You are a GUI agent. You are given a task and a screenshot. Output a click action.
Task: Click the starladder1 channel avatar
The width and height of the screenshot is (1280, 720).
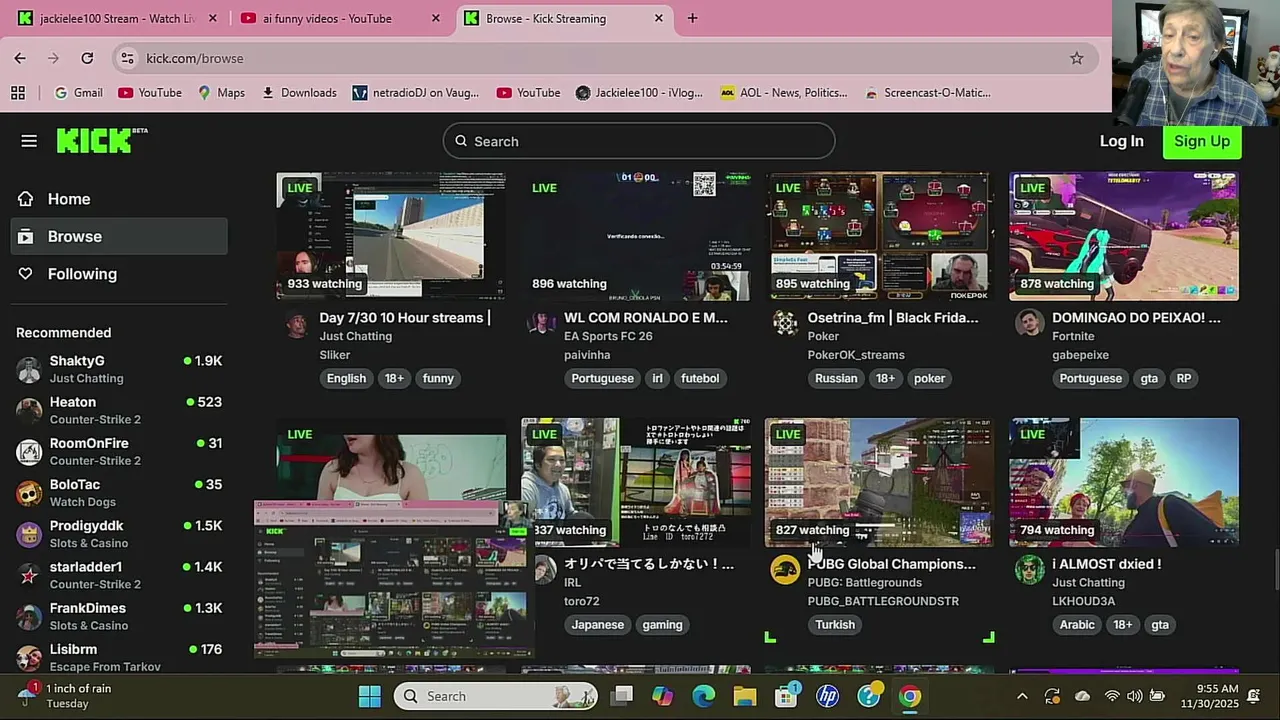(x=30, y=575)
